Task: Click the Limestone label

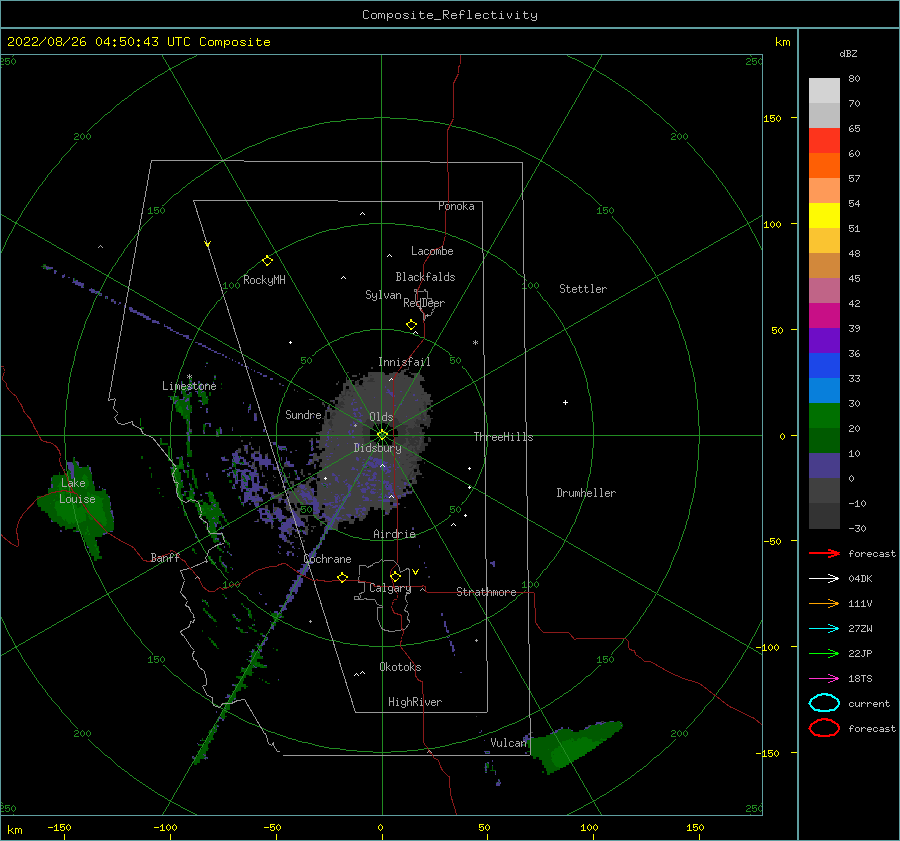Action: pyautogui.click(x=189, y=386)
